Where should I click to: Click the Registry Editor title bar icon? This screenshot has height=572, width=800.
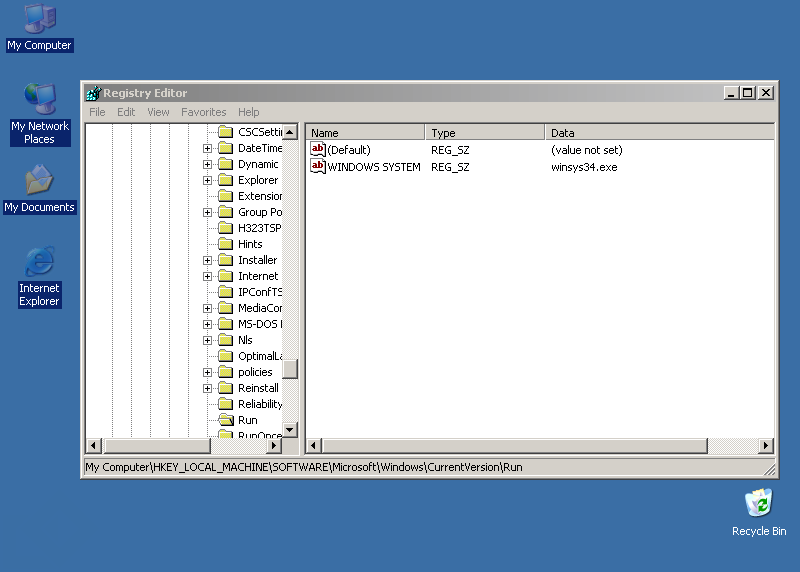click(93, 93)
